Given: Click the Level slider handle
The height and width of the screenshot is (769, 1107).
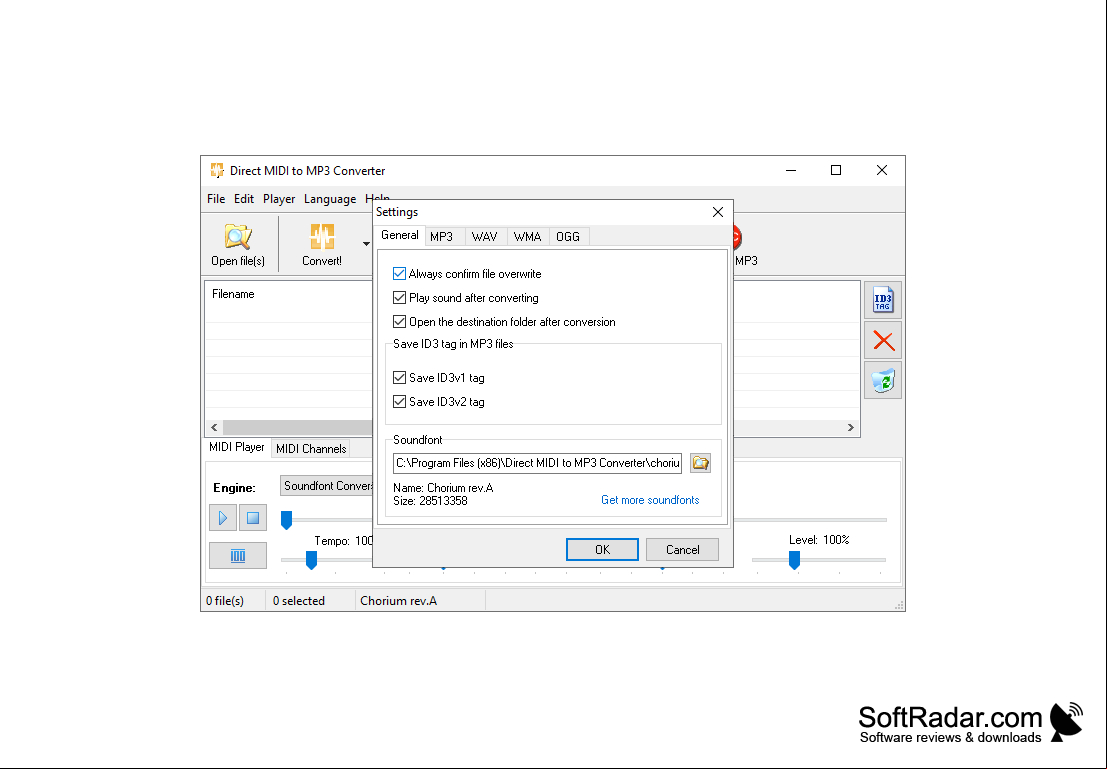Looking at the screenshot, I should [794, 560].
